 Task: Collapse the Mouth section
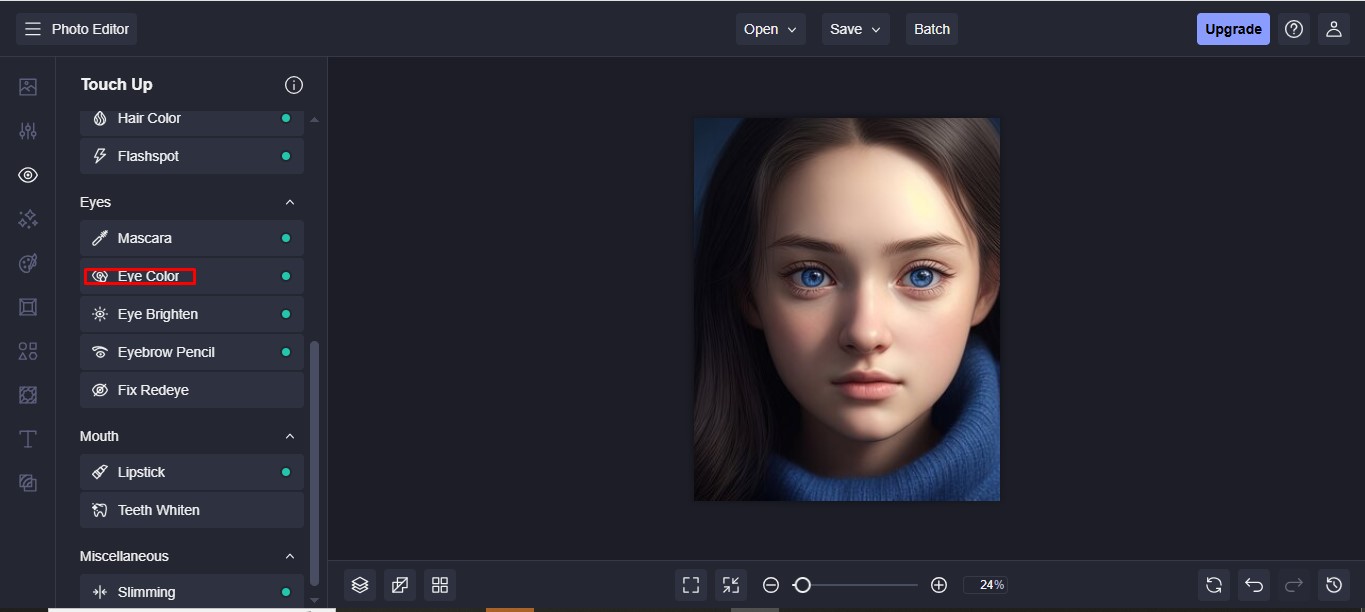289,435
